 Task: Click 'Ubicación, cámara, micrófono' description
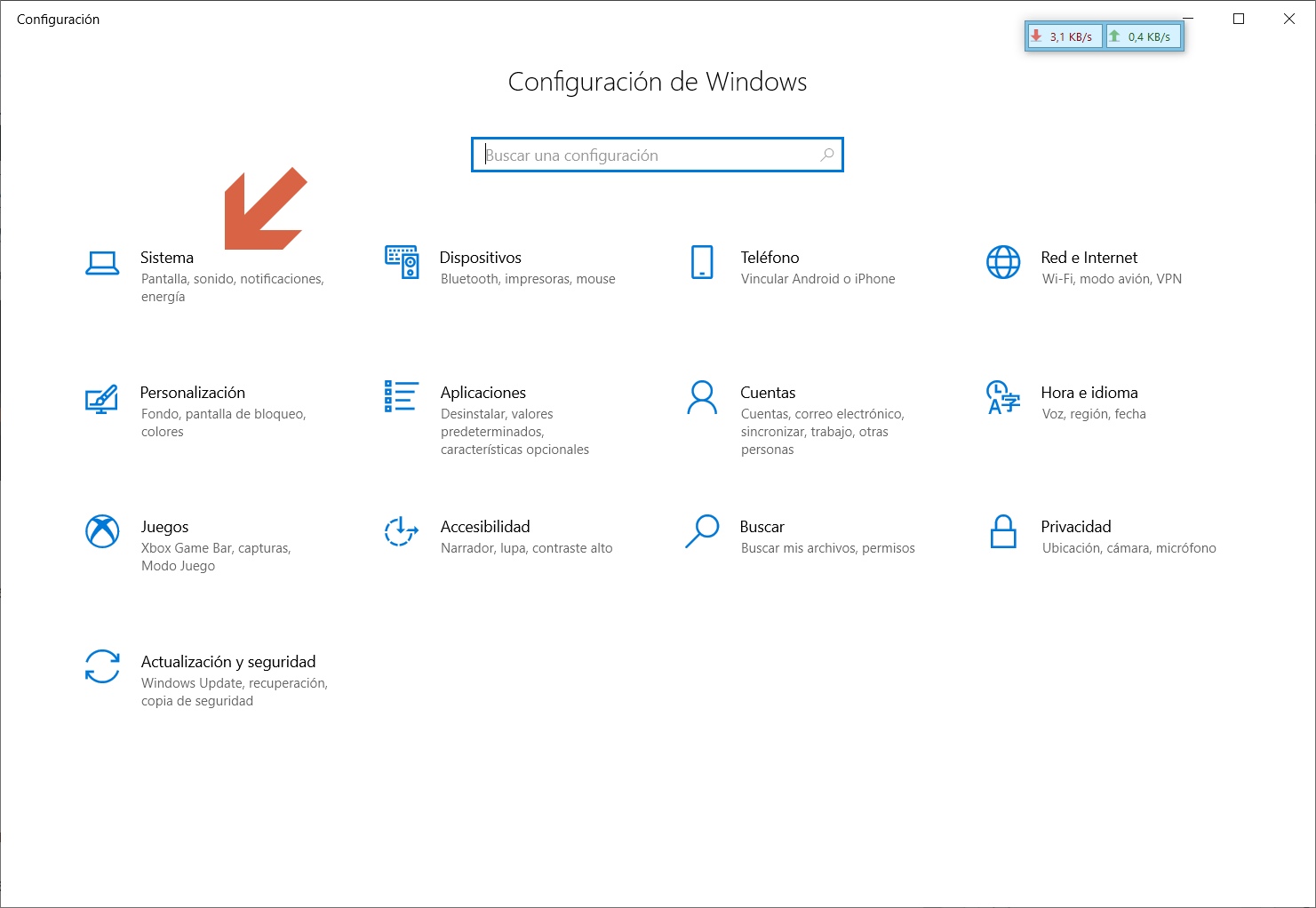(1129, 548)
